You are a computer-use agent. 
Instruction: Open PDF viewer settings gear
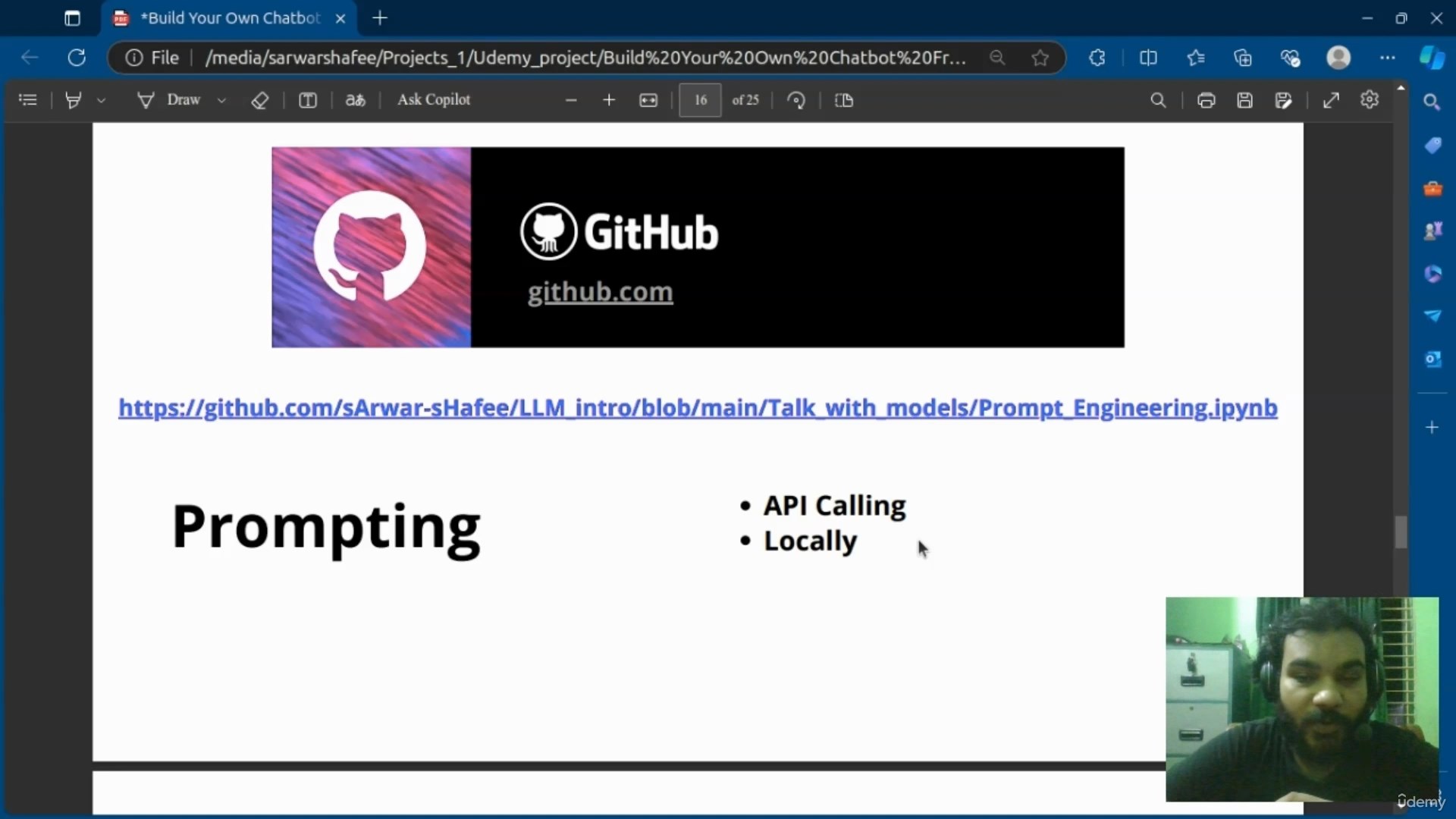tap(1370, 99)
